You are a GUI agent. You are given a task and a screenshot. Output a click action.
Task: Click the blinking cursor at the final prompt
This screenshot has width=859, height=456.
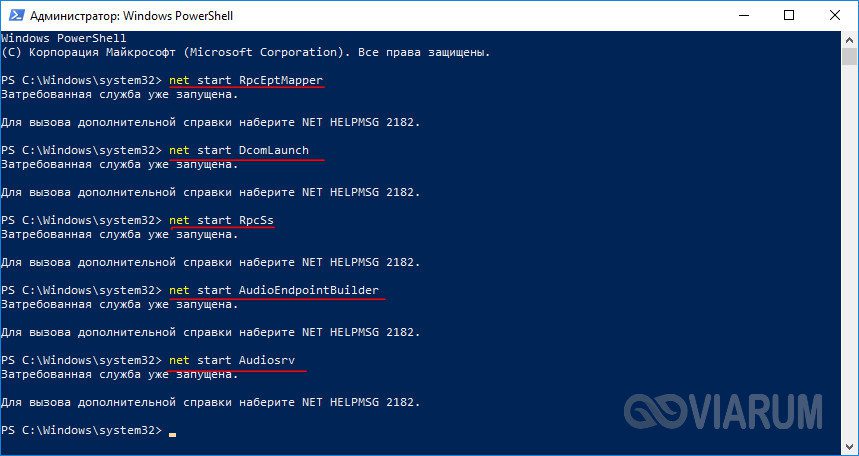173,435
